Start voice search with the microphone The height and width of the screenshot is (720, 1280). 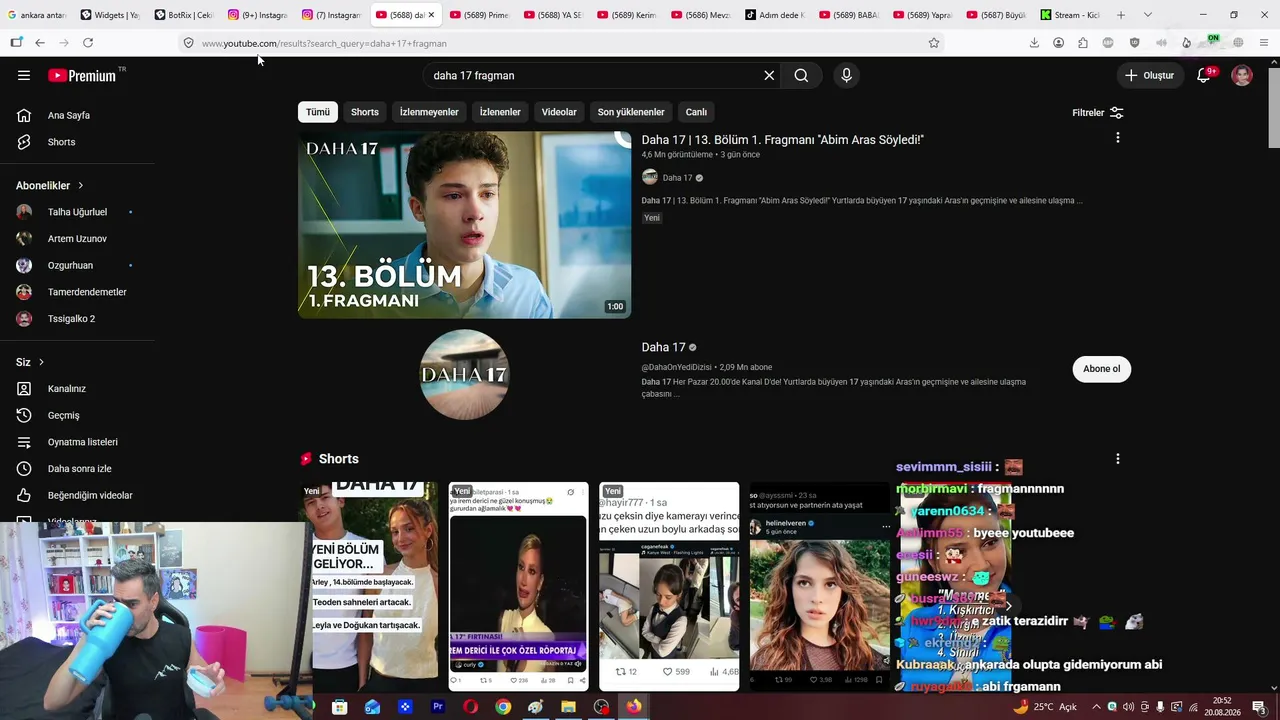846,75
